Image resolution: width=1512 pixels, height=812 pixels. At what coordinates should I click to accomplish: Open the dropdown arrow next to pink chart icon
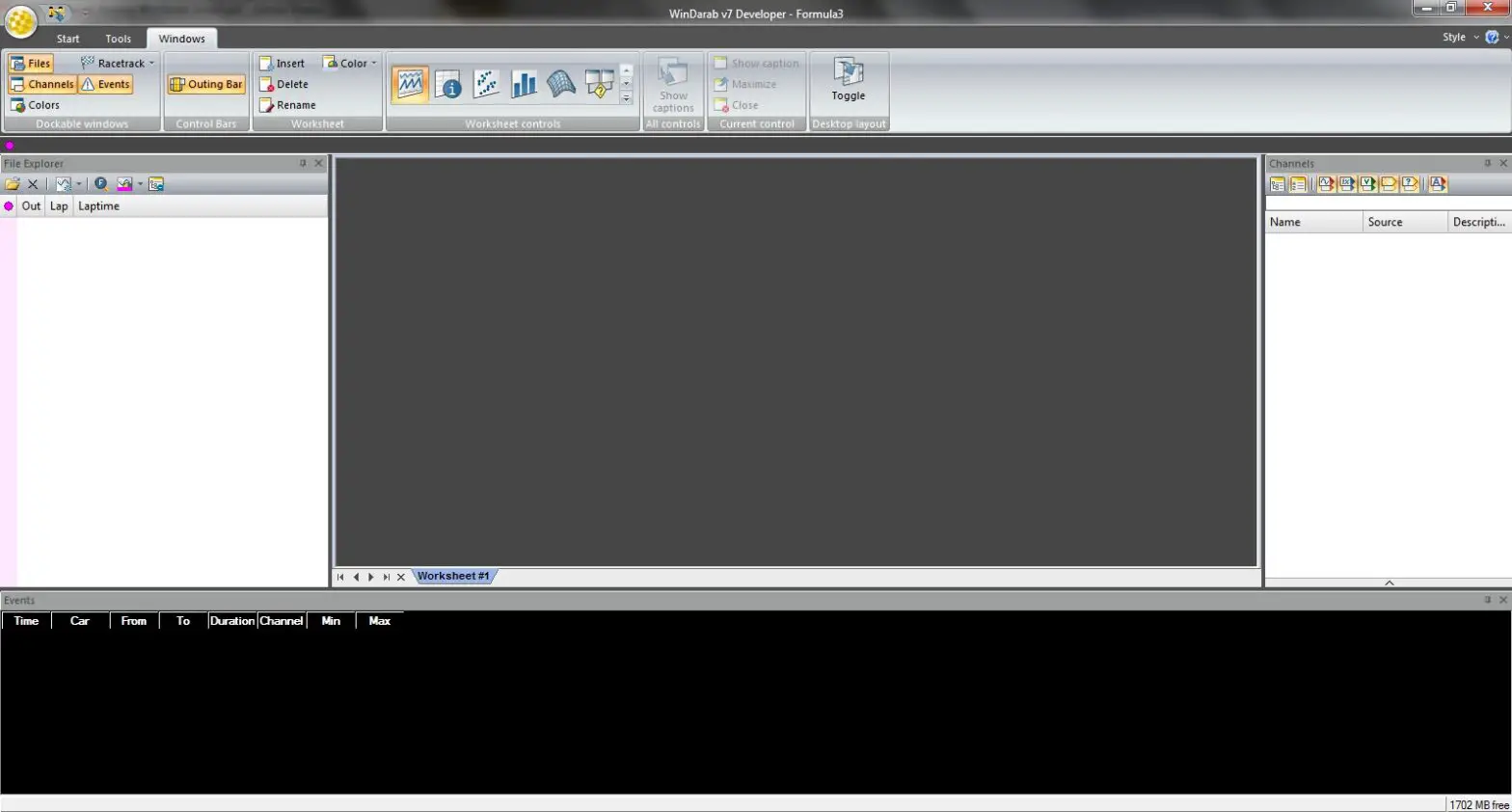140,184
